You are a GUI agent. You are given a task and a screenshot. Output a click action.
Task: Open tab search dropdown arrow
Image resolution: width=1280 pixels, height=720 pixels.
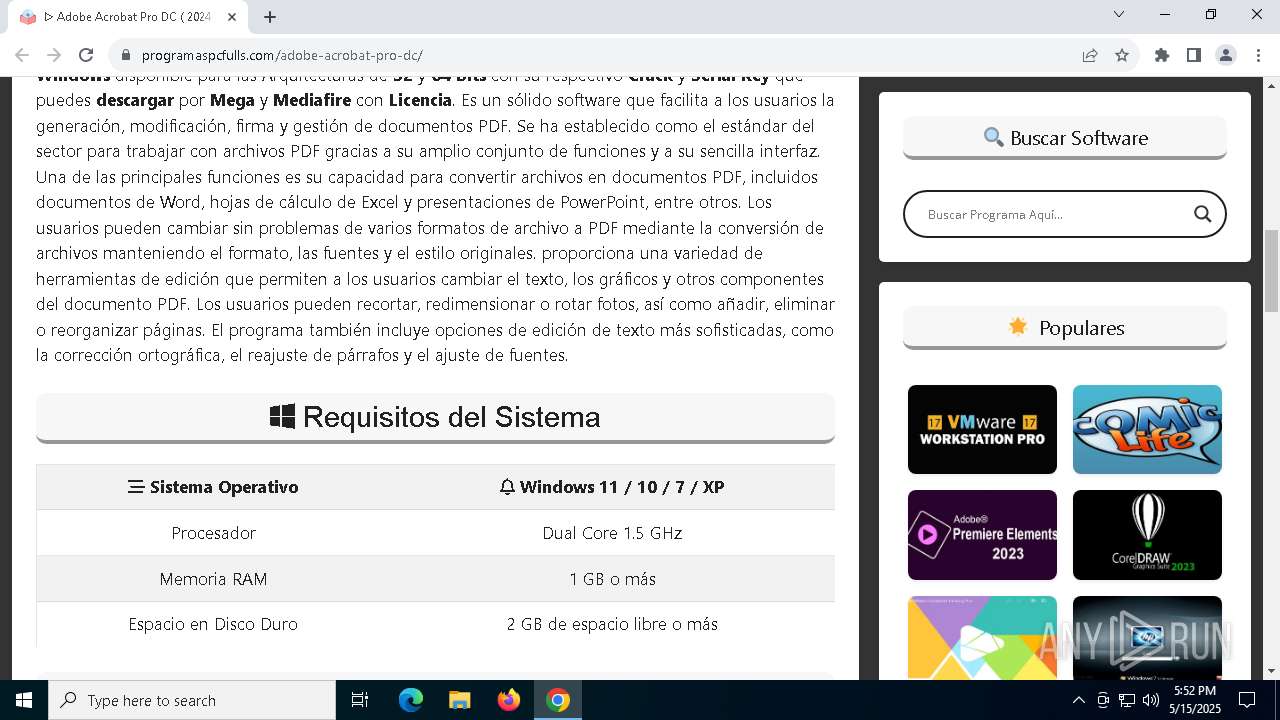[x=1119, y=14]
